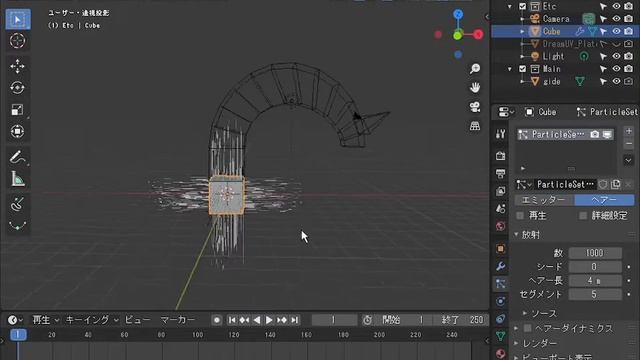Enable the 再生 checkbox in particle settings
The height and width of the screenshot is (360, 640).
[520, 216]
